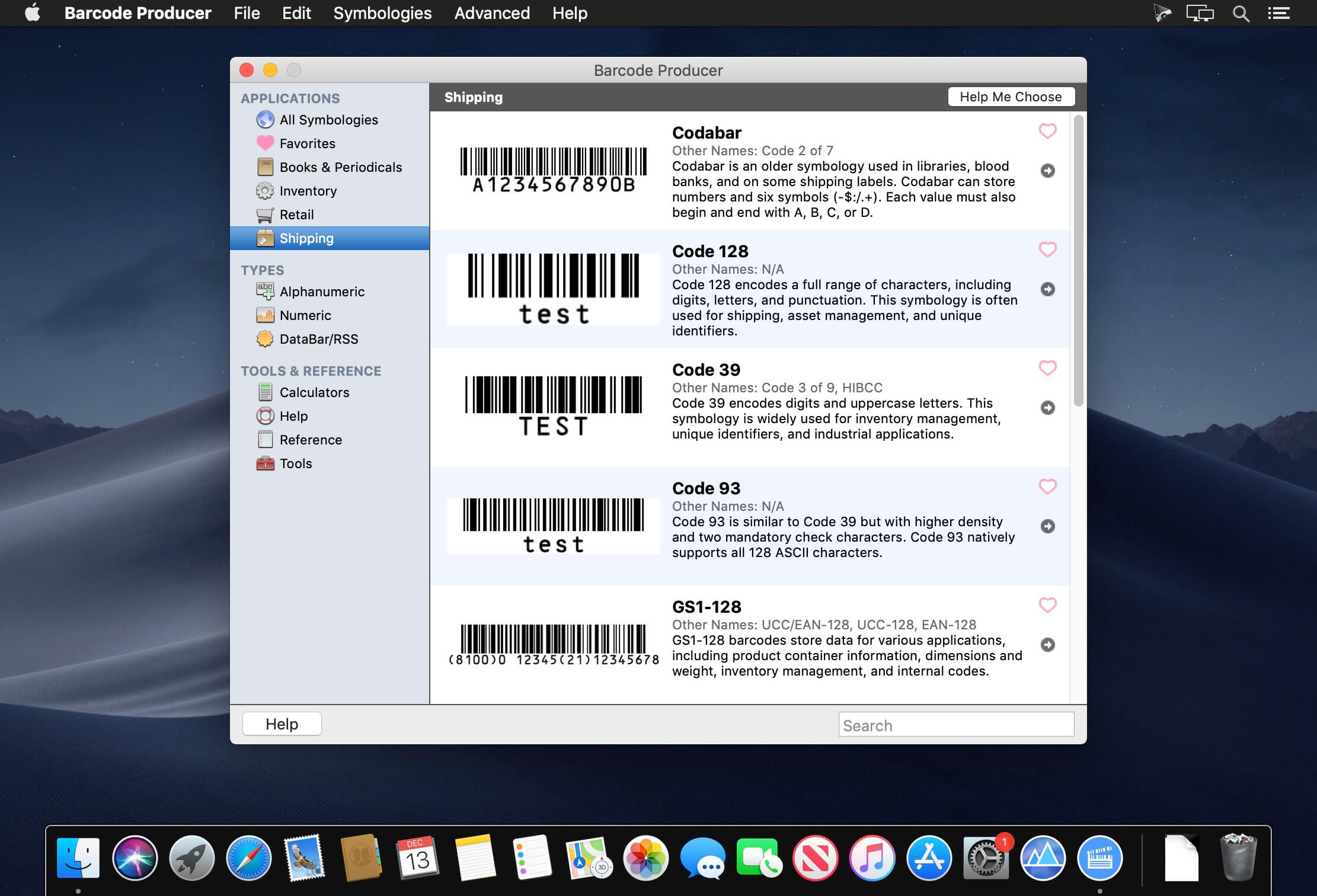Click the Inventory gear icon
This screenshot has height=896, width=1317.
click(265, 191)
